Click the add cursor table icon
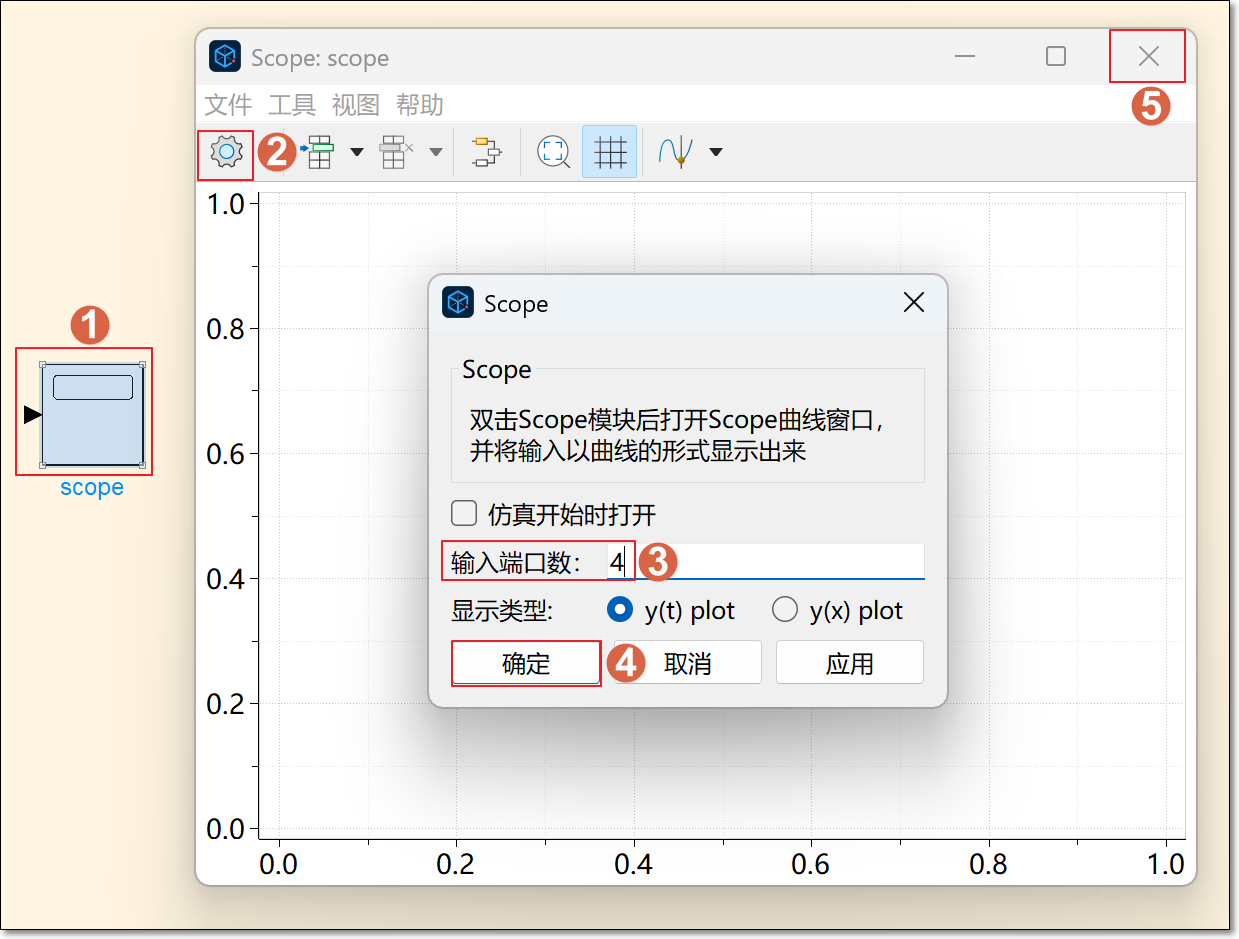Viewport: 1239px width, 939px height. 317,152
